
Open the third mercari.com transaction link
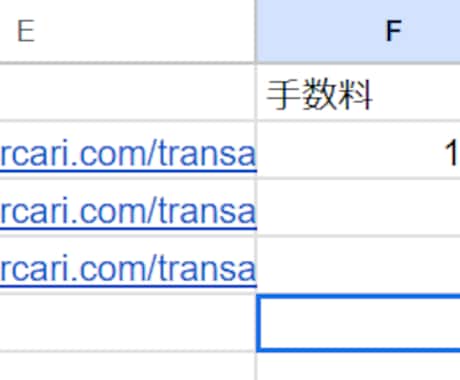(x=128, y=269)
